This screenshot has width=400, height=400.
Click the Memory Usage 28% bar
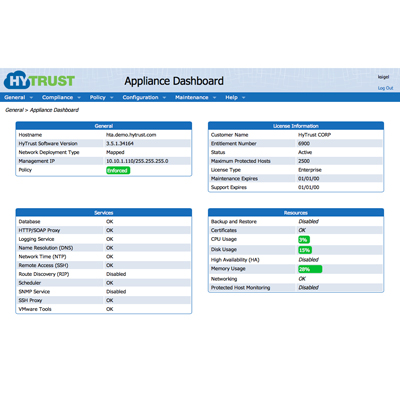[310, 269]
